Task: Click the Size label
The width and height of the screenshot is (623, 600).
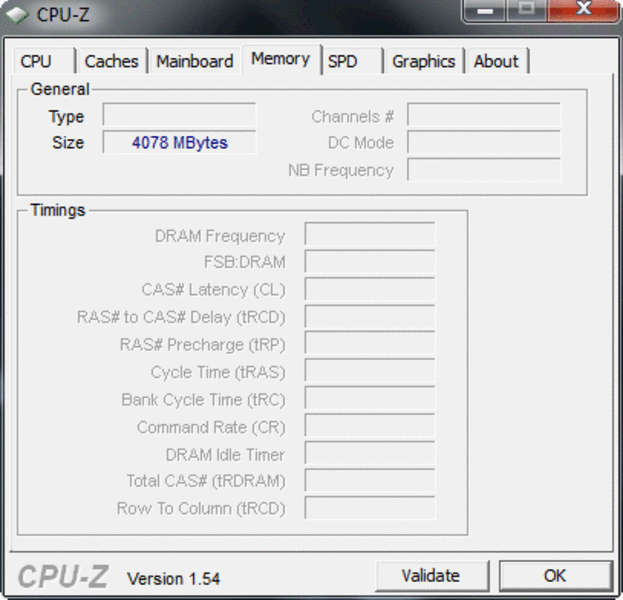Action: click(x=68, y=143)
